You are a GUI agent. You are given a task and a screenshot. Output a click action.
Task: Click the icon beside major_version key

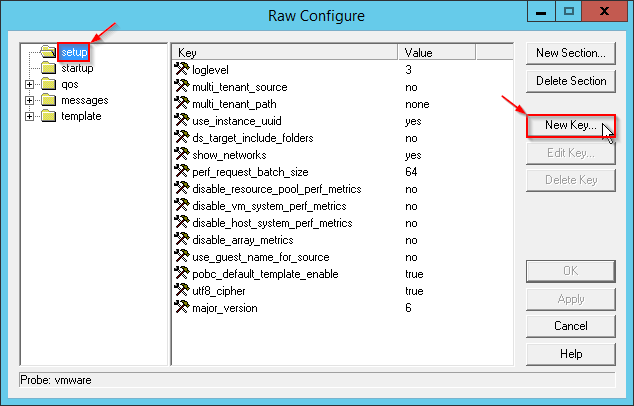click(x=181, y=308)
